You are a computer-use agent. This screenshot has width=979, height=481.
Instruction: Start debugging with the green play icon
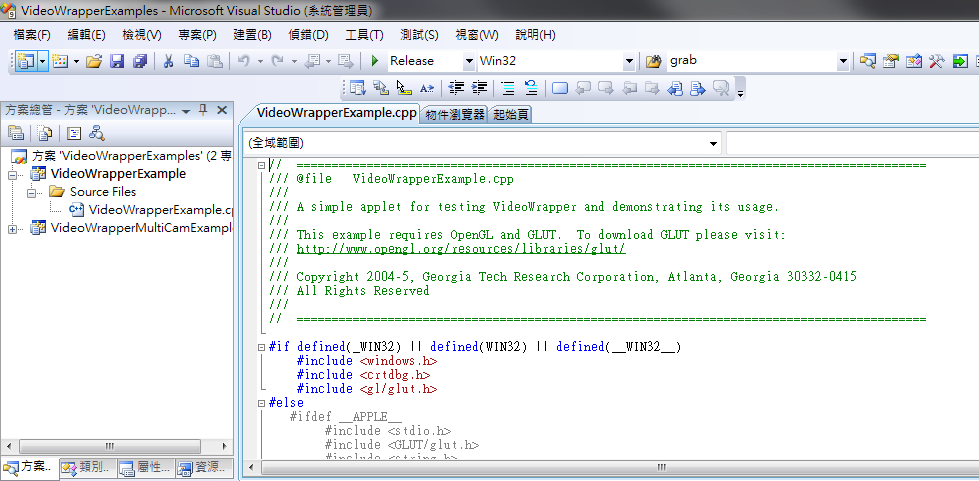[x=375, y=61]
